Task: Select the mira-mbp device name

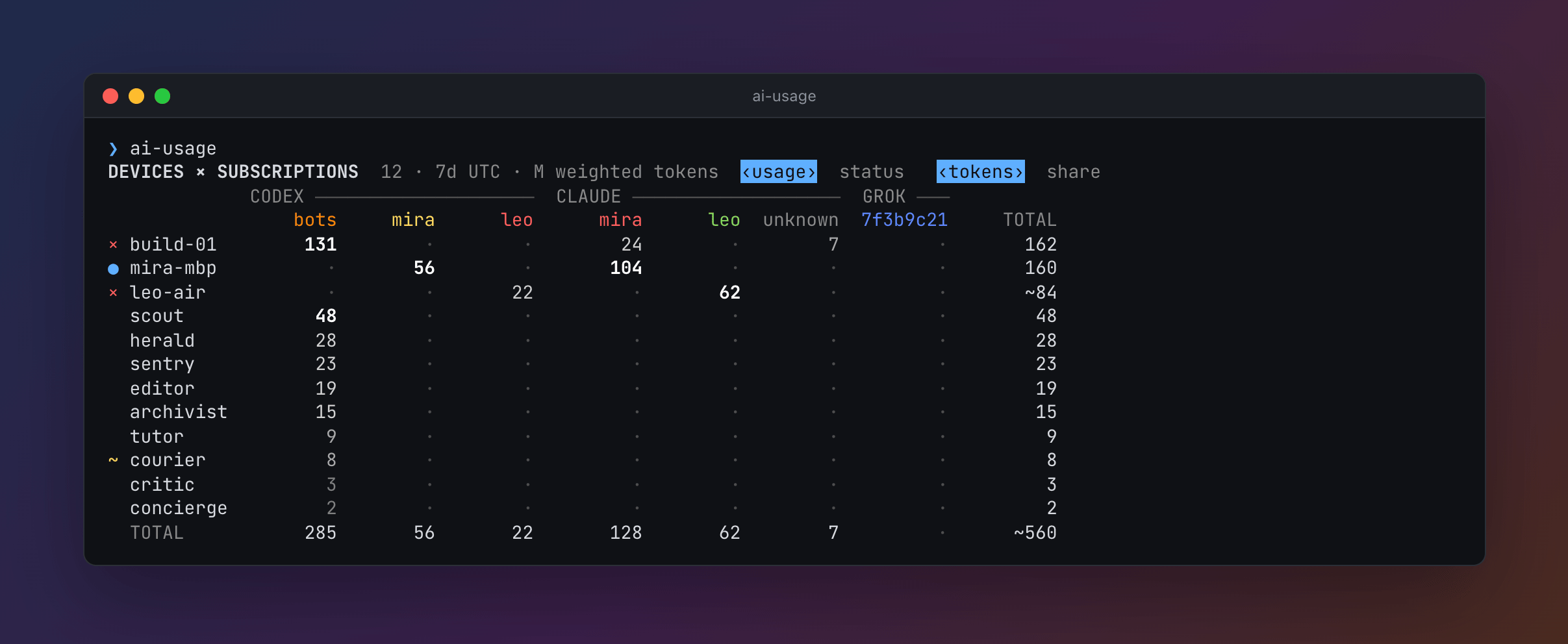Action: click(173, 268)
